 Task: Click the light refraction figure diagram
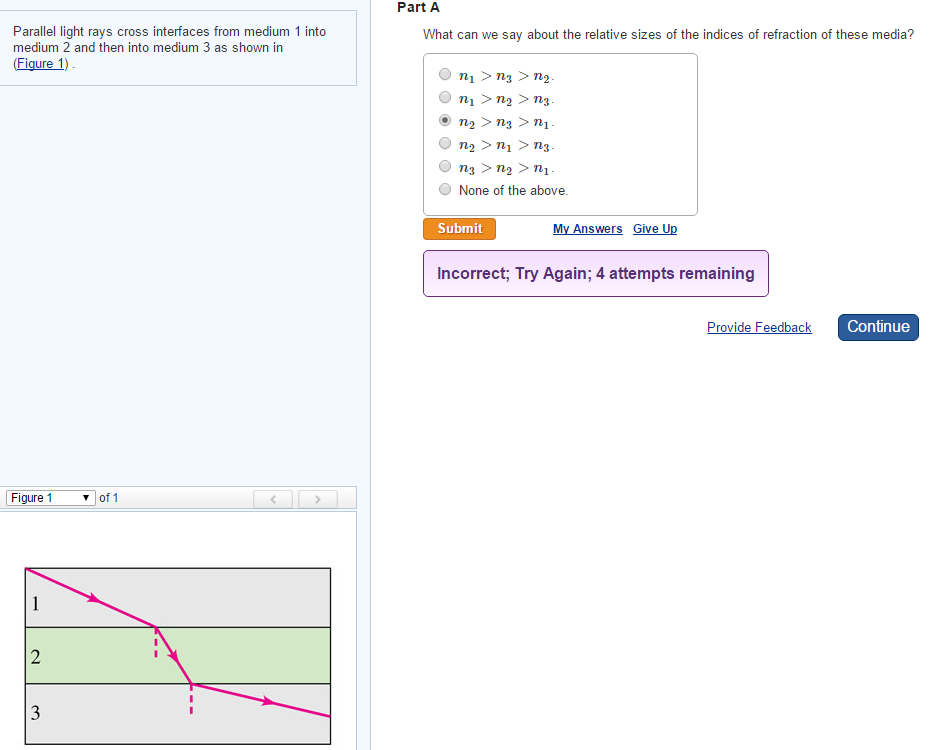177,656
